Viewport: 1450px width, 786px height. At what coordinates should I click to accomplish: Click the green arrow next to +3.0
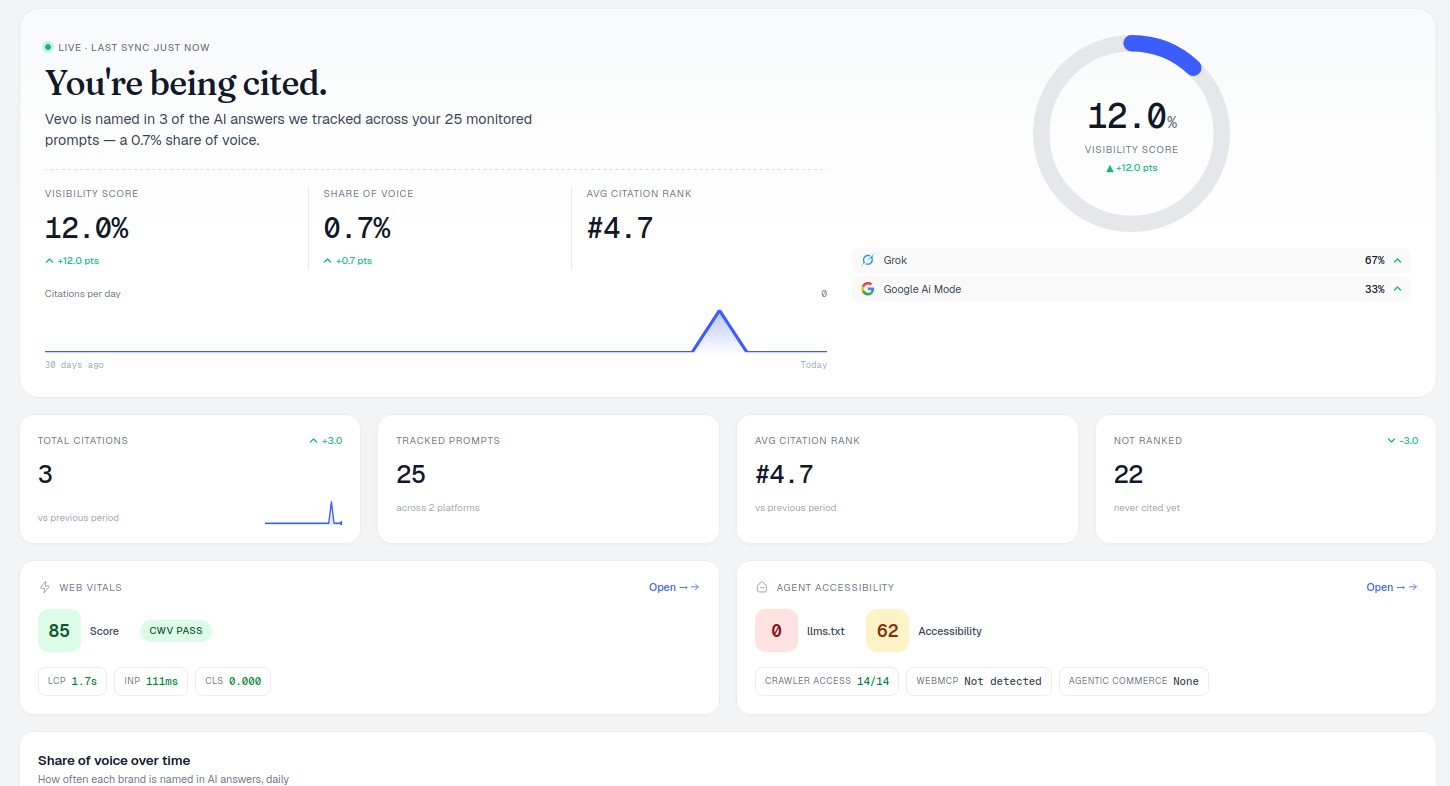point(313,440)
